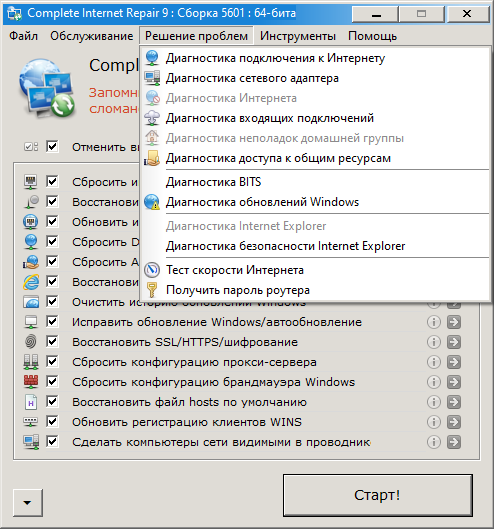
Task: Click the info icon beside Восстановить SSL/HTTPS/шифрование
Action: click(434, 342)
